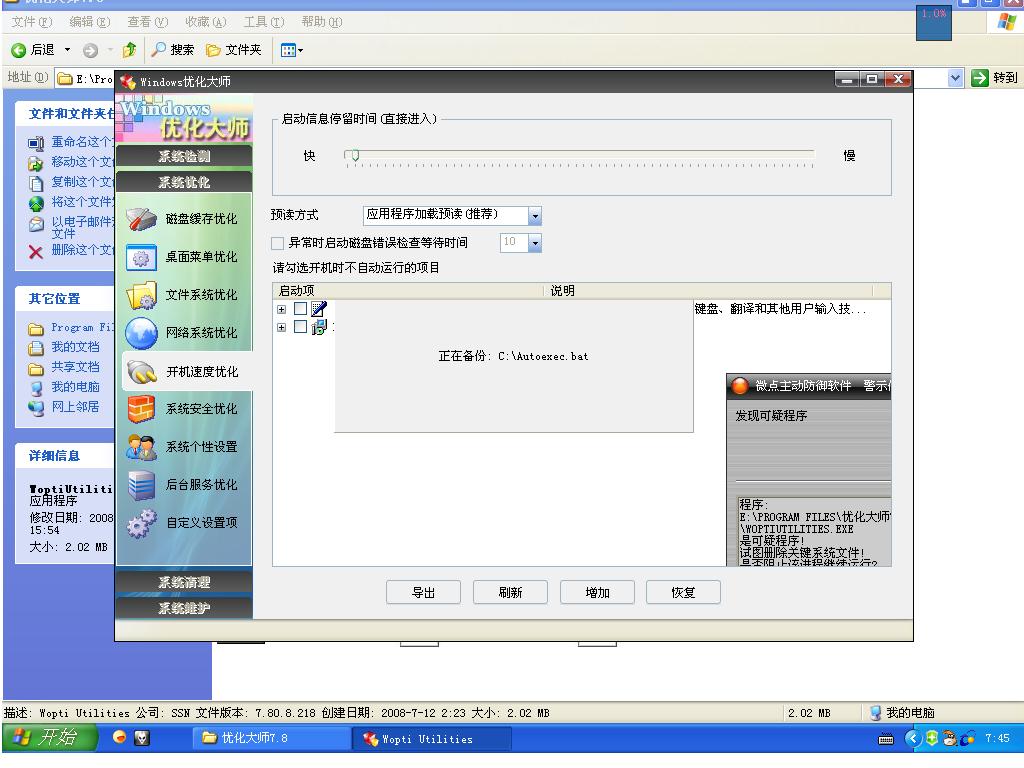The height and width of the screenshot is (768, 1024).
Task: Switch to Wopti Utilities taskbar button
Action: coord(432,739)
